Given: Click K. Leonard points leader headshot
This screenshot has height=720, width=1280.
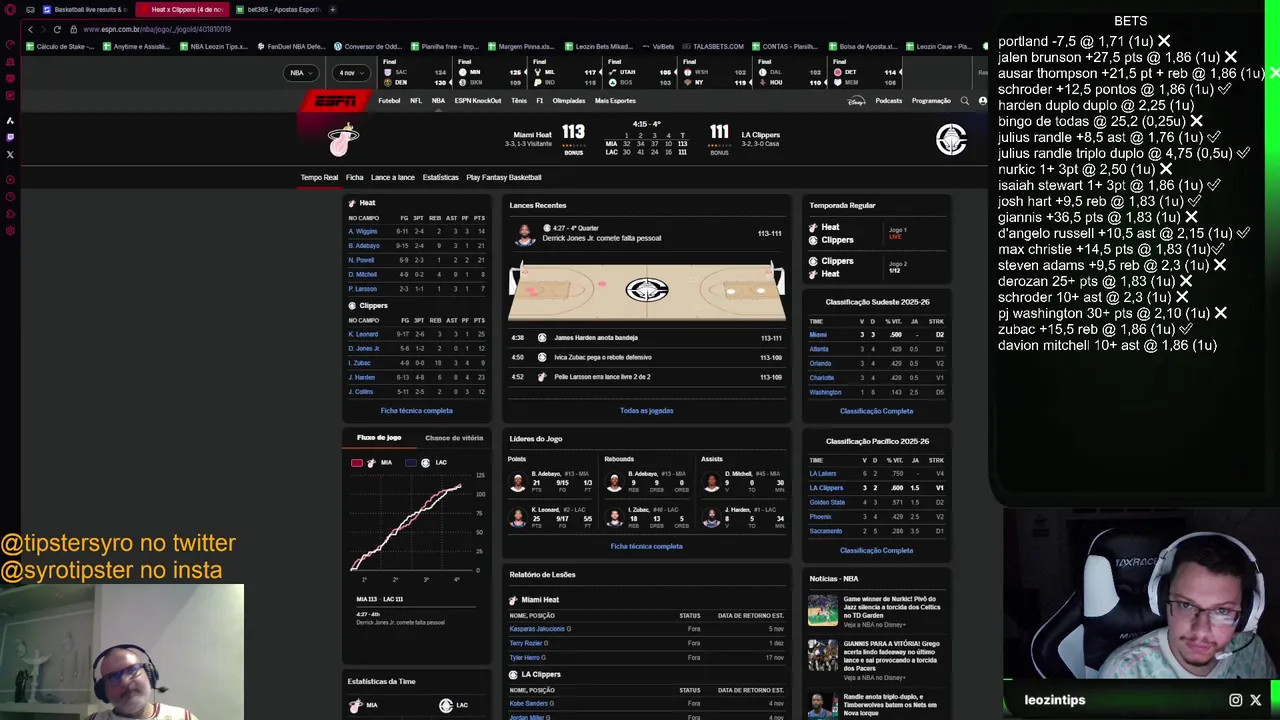Looking at the screenshot, I should [517, 518].
